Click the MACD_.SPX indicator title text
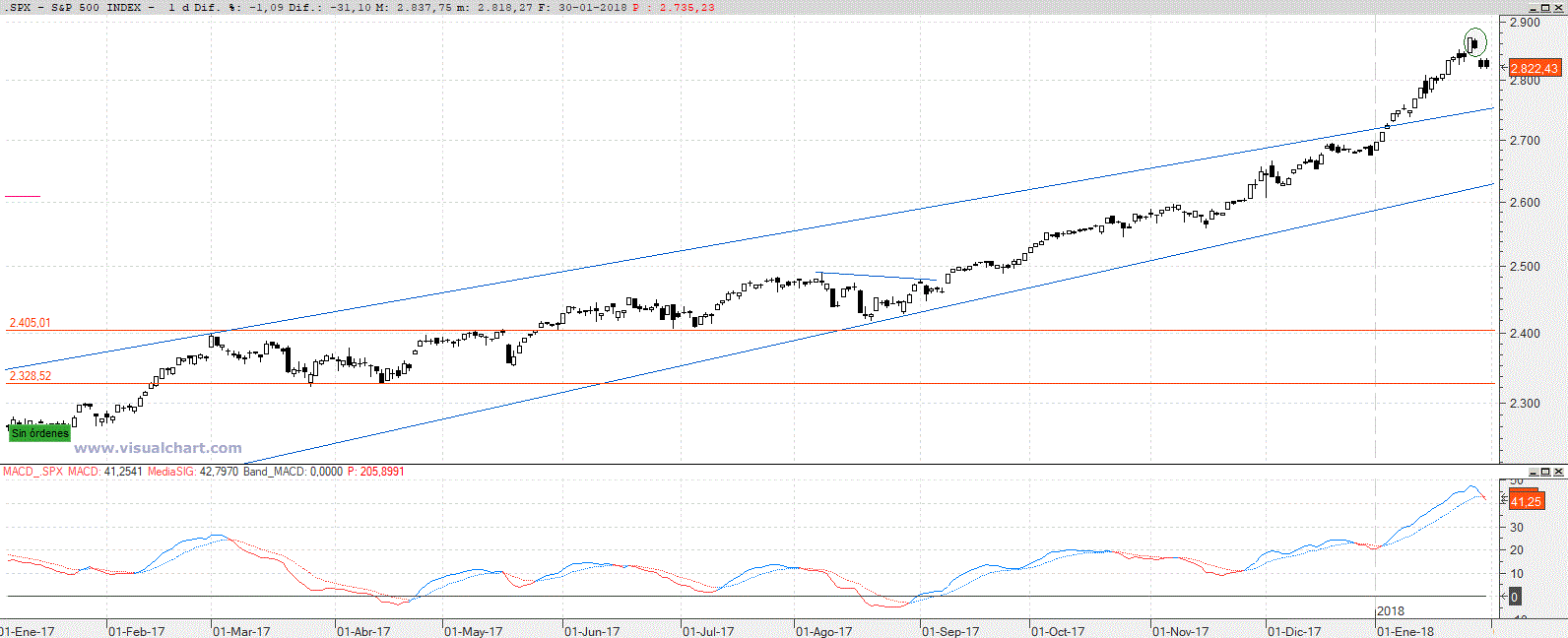 click(x=33, y=472)
